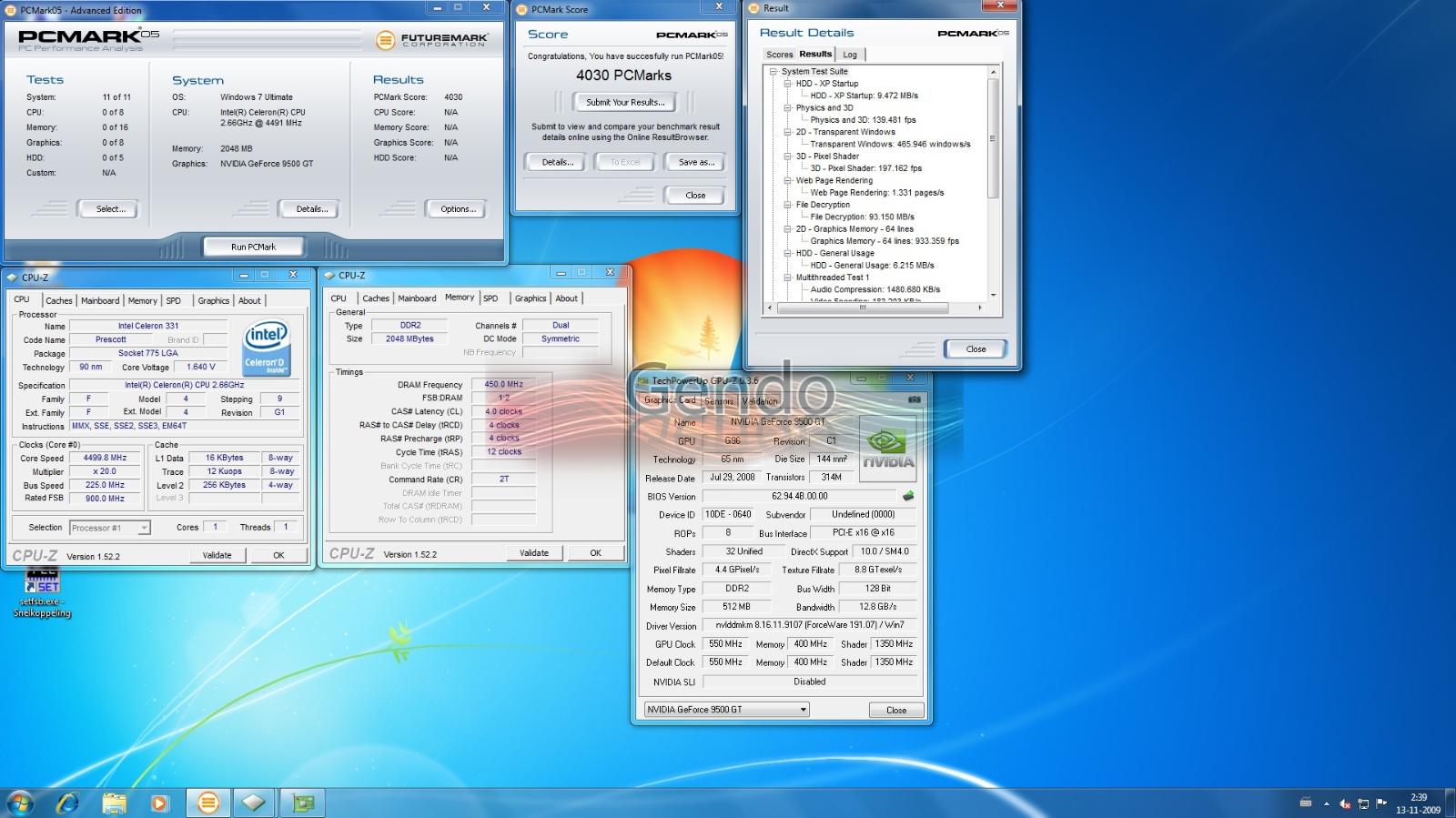Collapse the System Test Suite tree node
This screenshot has height=818, width=1456.
coord(773,71)
